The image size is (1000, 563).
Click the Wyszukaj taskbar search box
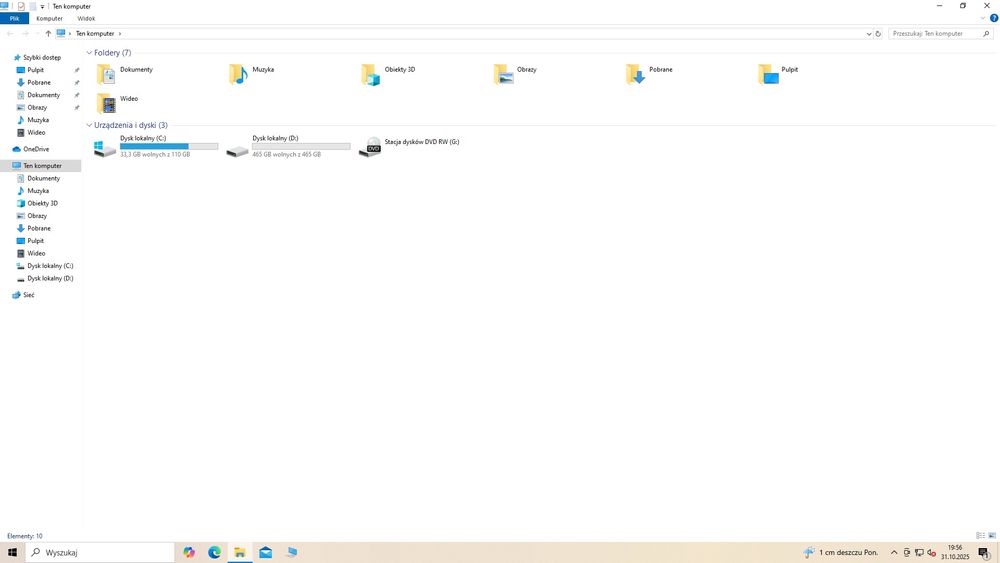[x=99, y=552]
